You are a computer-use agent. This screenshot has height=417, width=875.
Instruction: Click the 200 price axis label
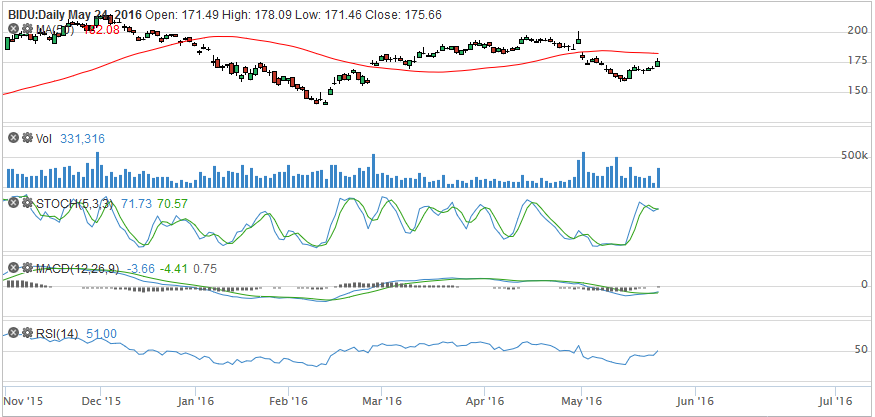[857, 31]
